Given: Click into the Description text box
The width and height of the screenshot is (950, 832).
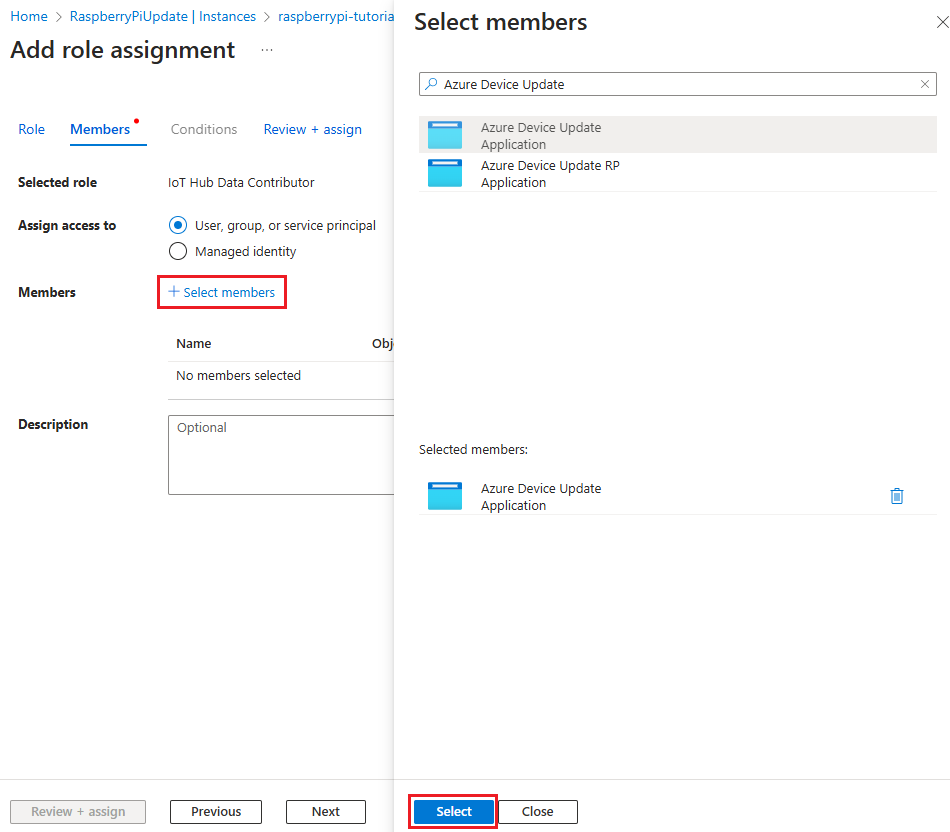Looking at the screenshot, I should (x=280, y=455).
